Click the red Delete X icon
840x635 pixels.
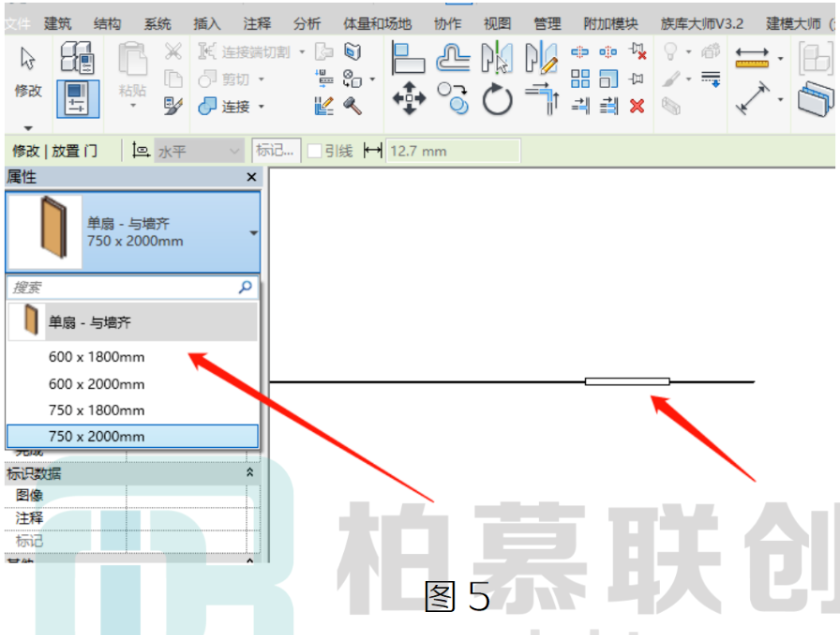(636, 106)
